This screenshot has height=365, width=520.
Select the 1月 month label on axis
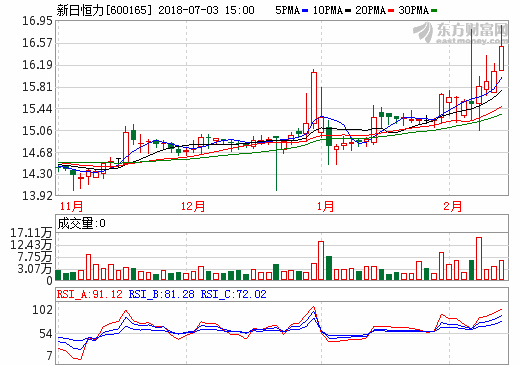click(325, 206)
